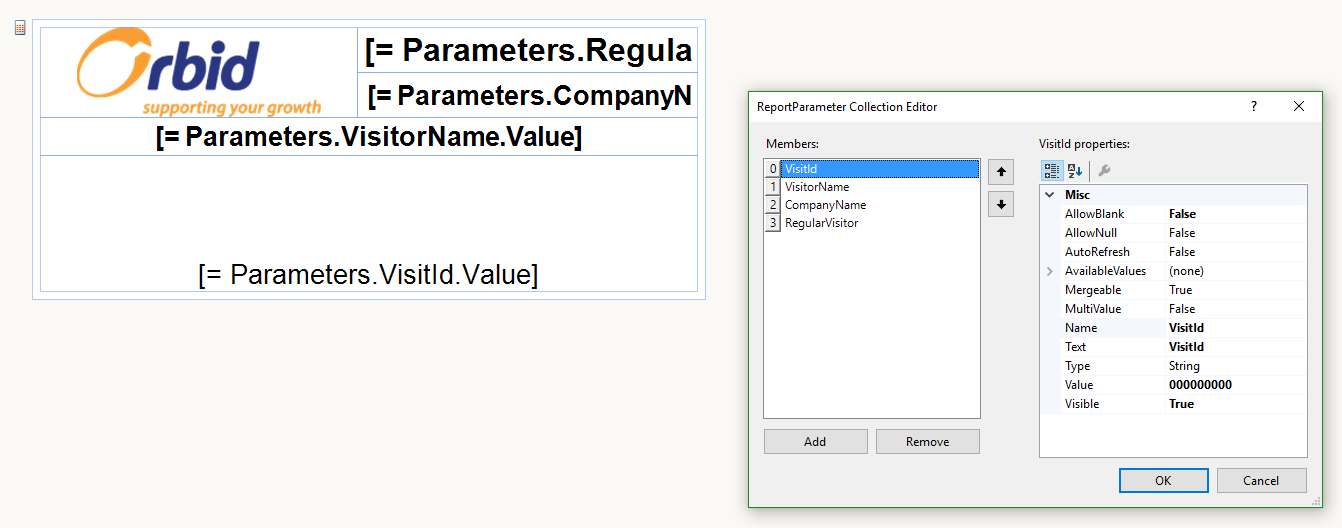Switch property grid to Alphabetical sort

point(1075,170)
